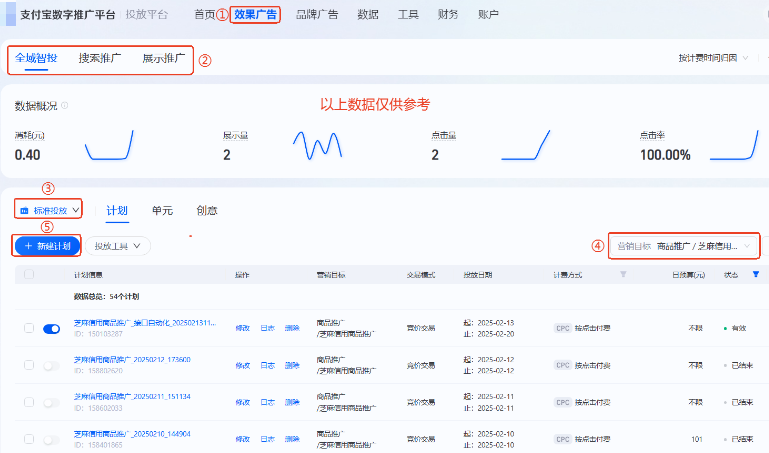This screenshot has width=769, height=453.
Task: Click the 点击率 trend chart
Action: click(734, 145)
